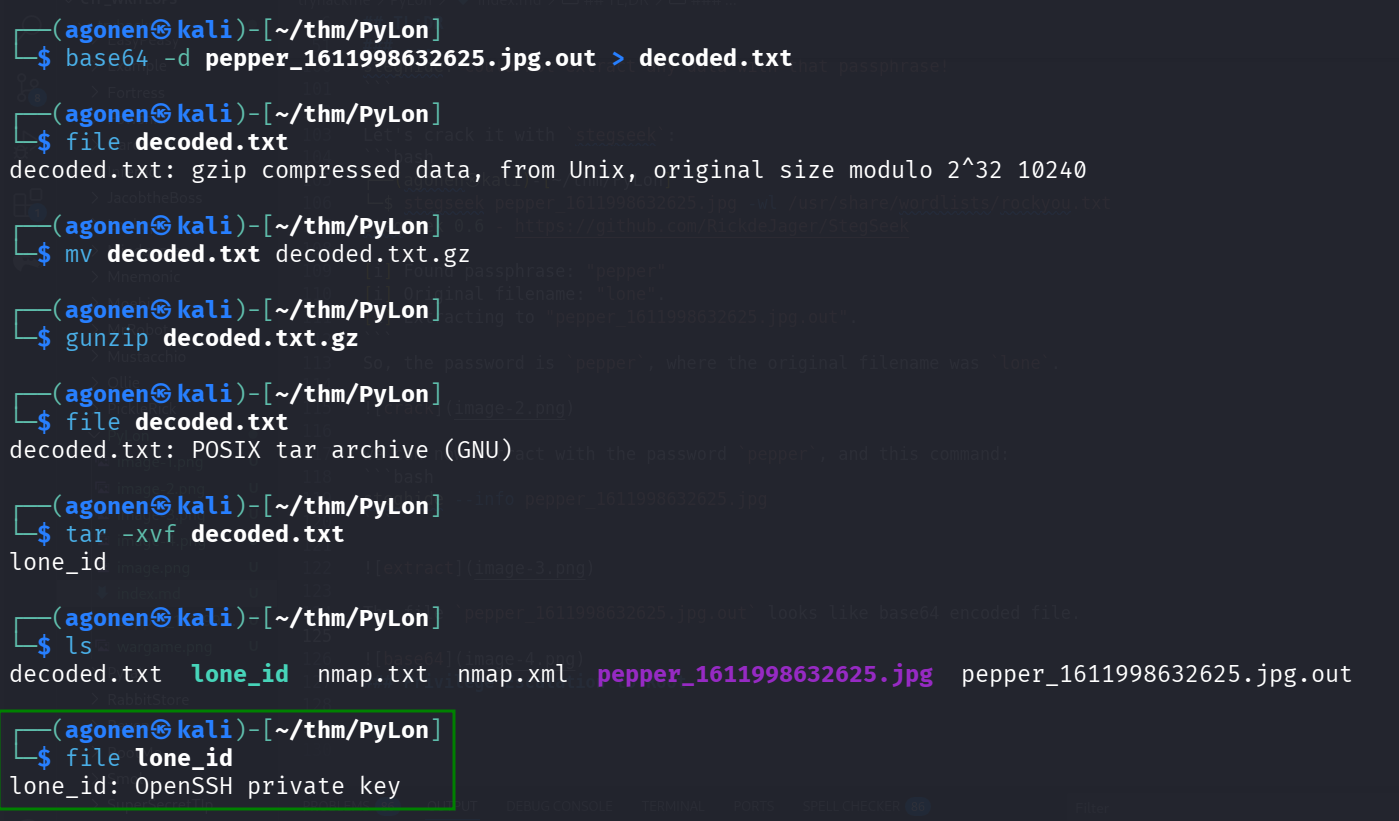Click the tar command word
The width and height of the screenshot is (1399, 821).
click(86, 534)
